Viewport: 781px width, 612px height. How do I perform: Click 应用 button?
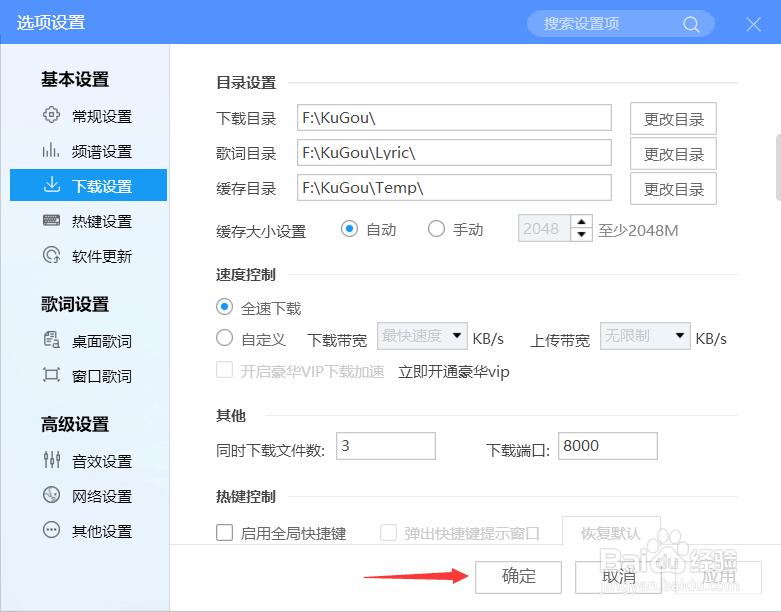[x=718, y=577]
